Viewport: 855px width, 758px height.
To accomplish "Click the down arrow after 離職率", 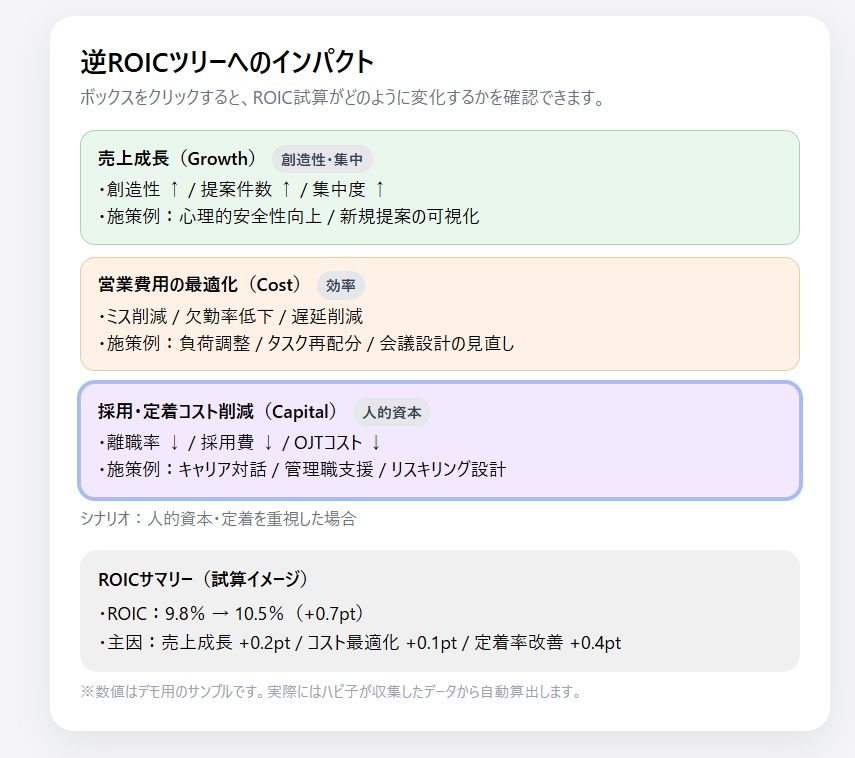I will click(x=174, y=442).
